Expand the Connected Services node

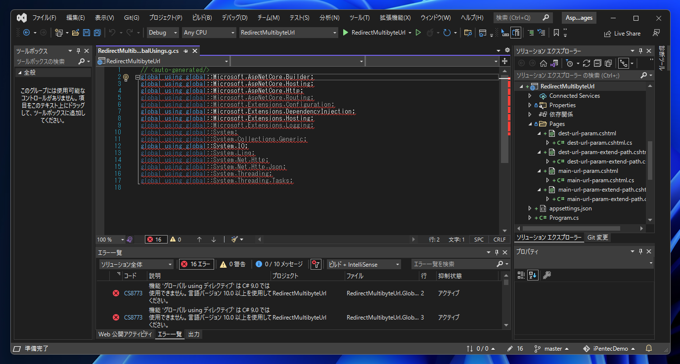click(x=530, y=96)
